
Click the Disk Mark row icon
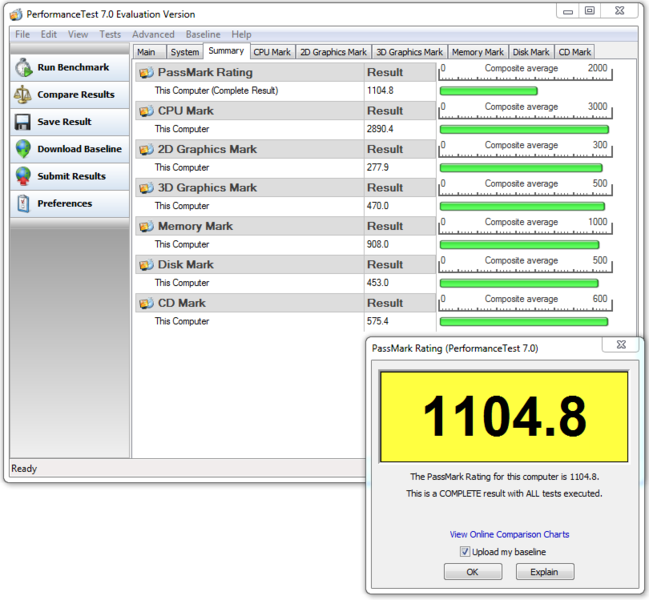[x=146, y=265]
